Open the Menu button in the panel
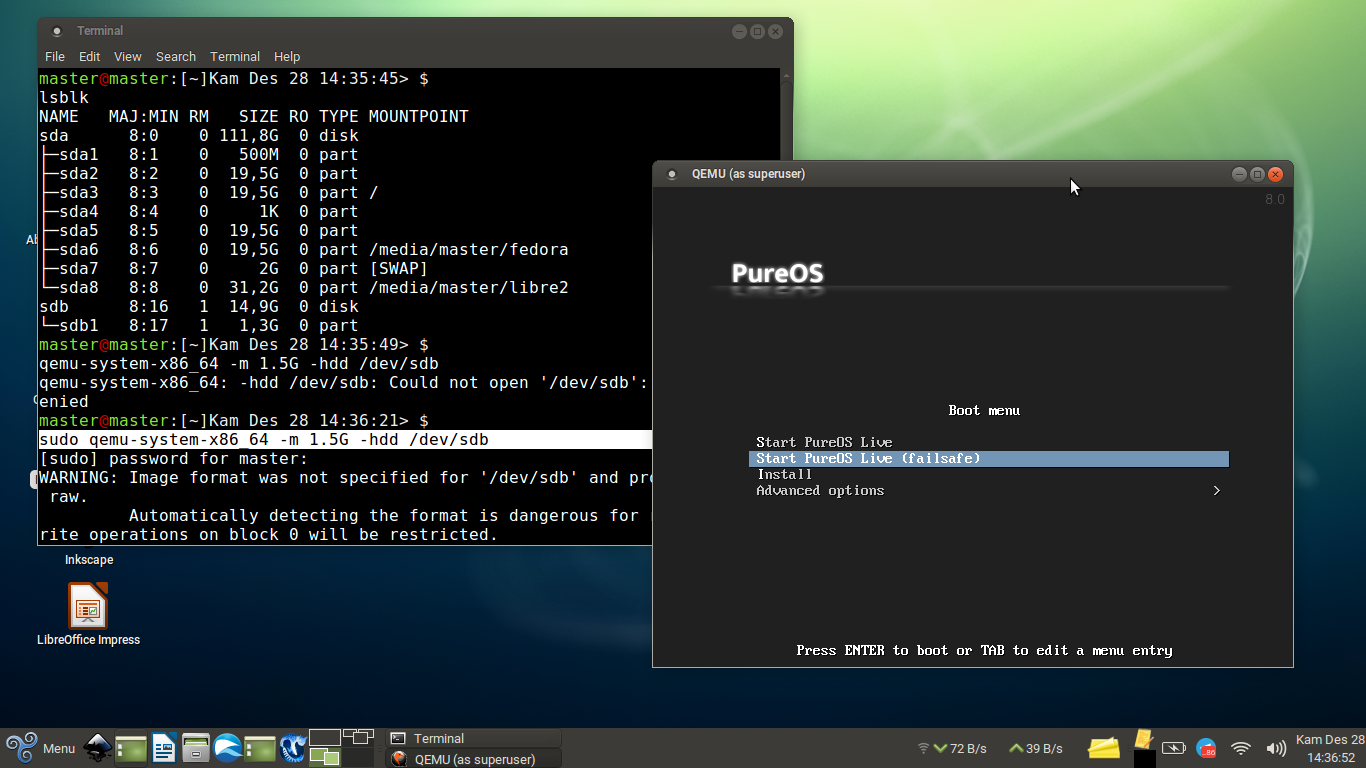Screen dimensions: 1366x768 coord(44,747)
